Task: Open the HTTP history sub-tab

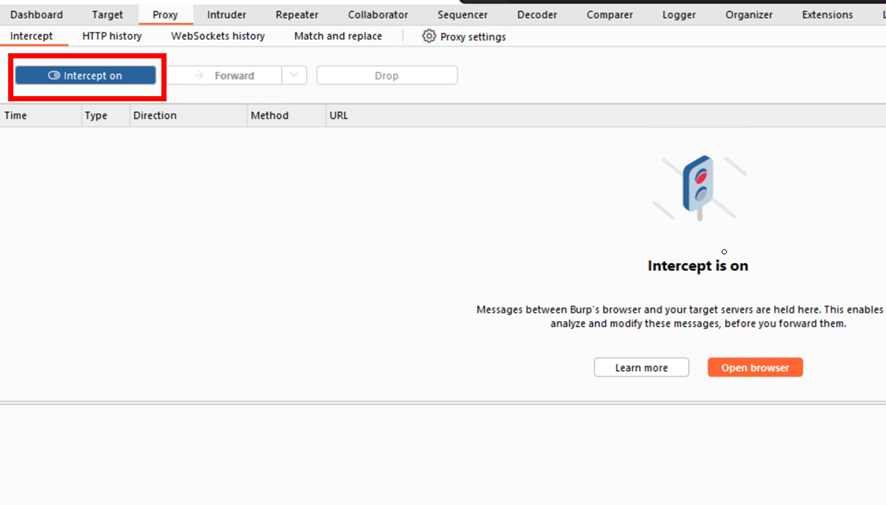Action: (x=112, y=36)
